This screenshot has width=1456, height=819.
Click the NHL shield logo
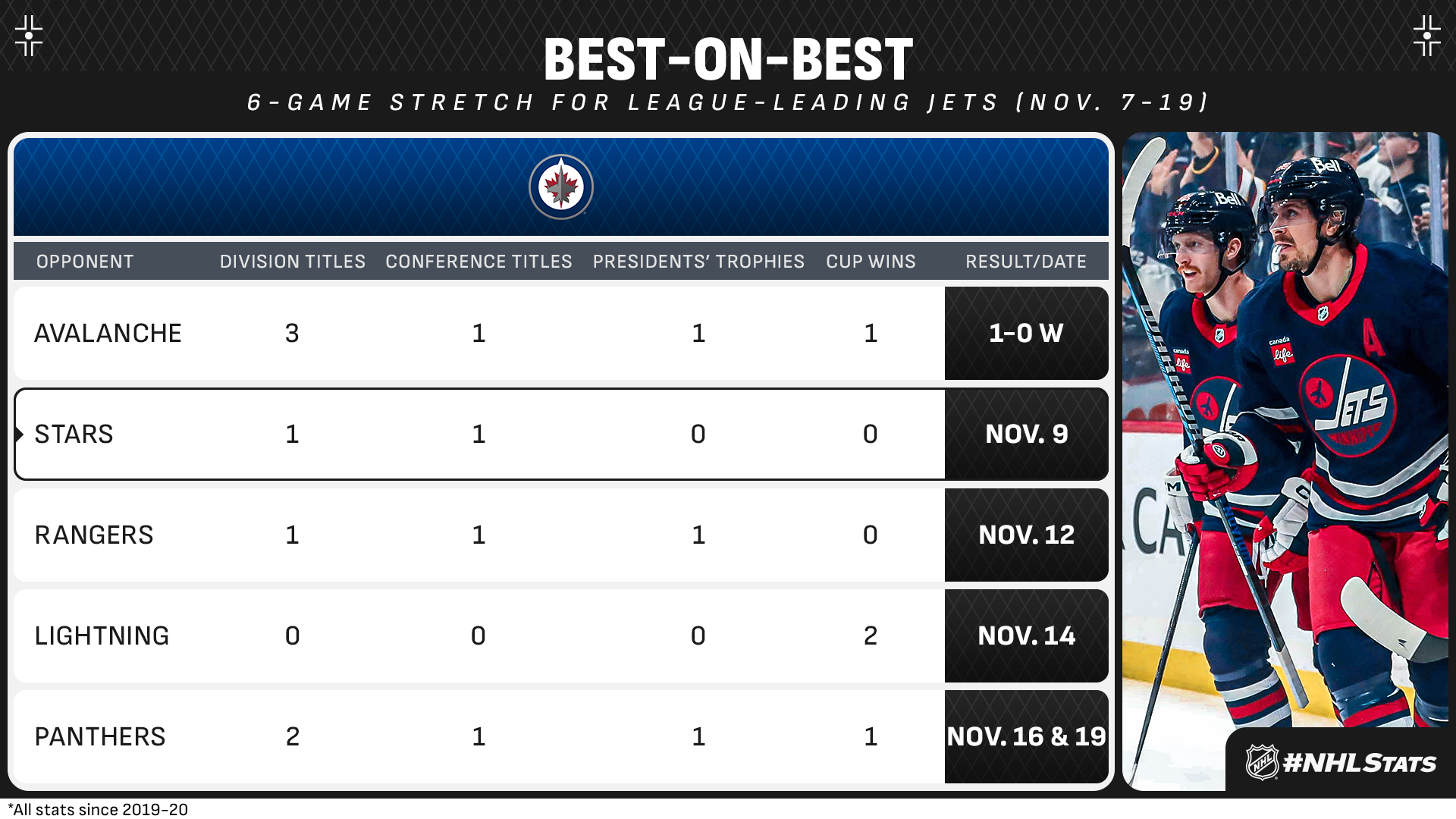[1262, 762]
